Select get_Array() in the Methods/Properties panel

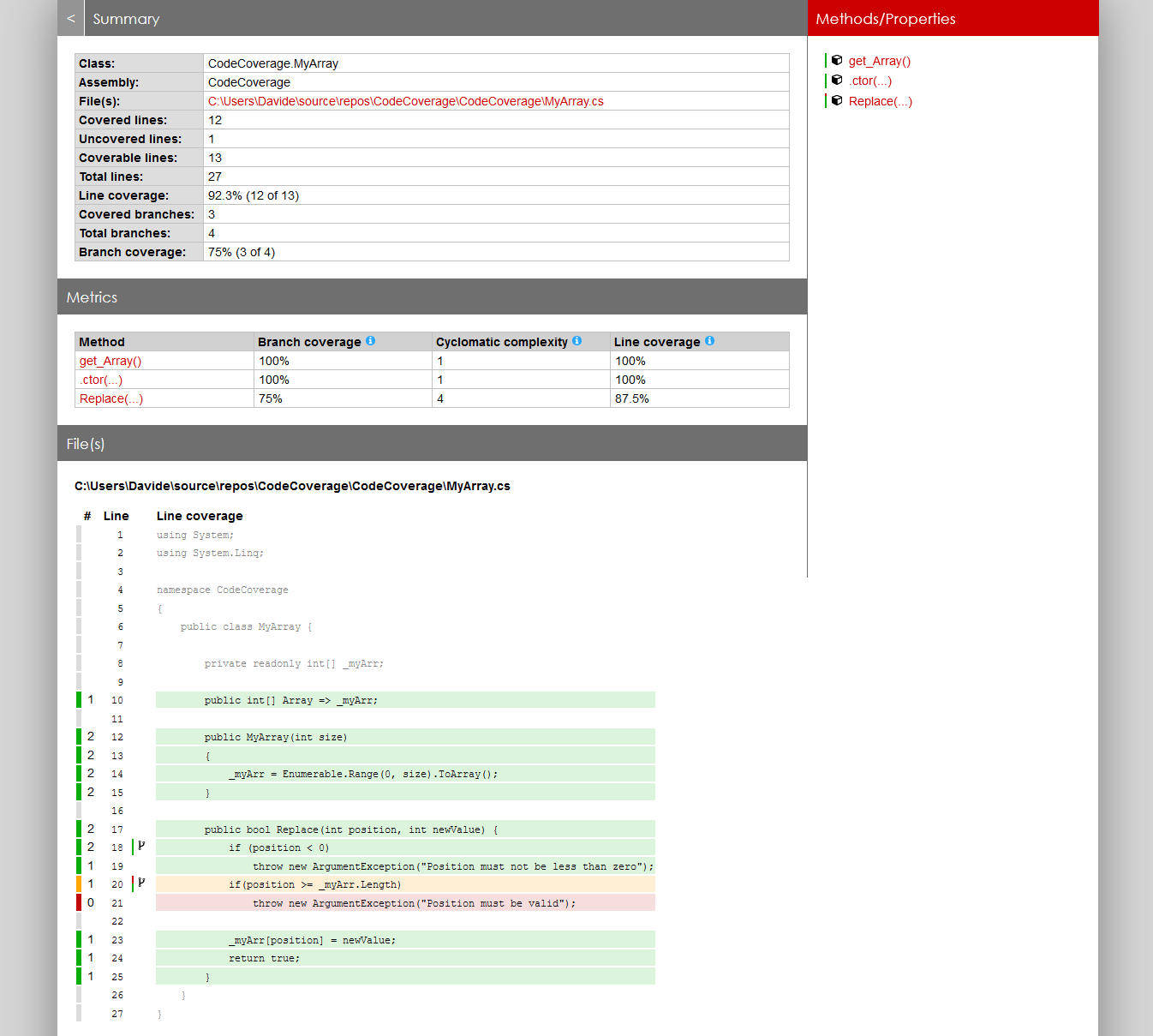click(x=879, y=60)
